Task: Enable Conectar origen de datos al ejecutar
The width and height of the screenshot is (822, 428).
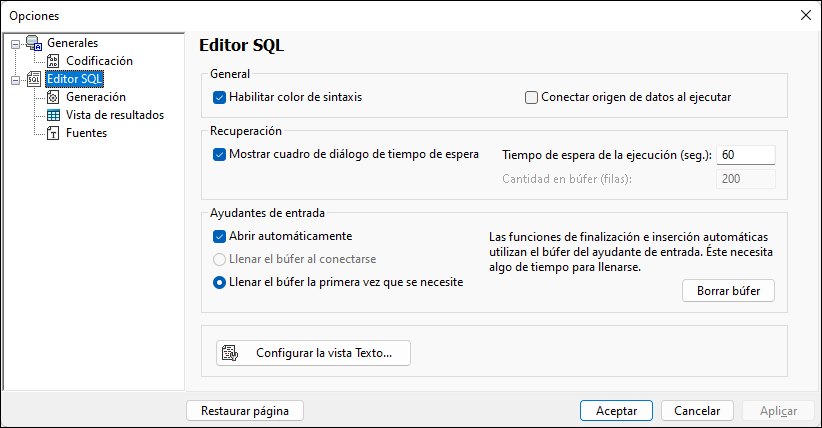Action: point(532,98)
